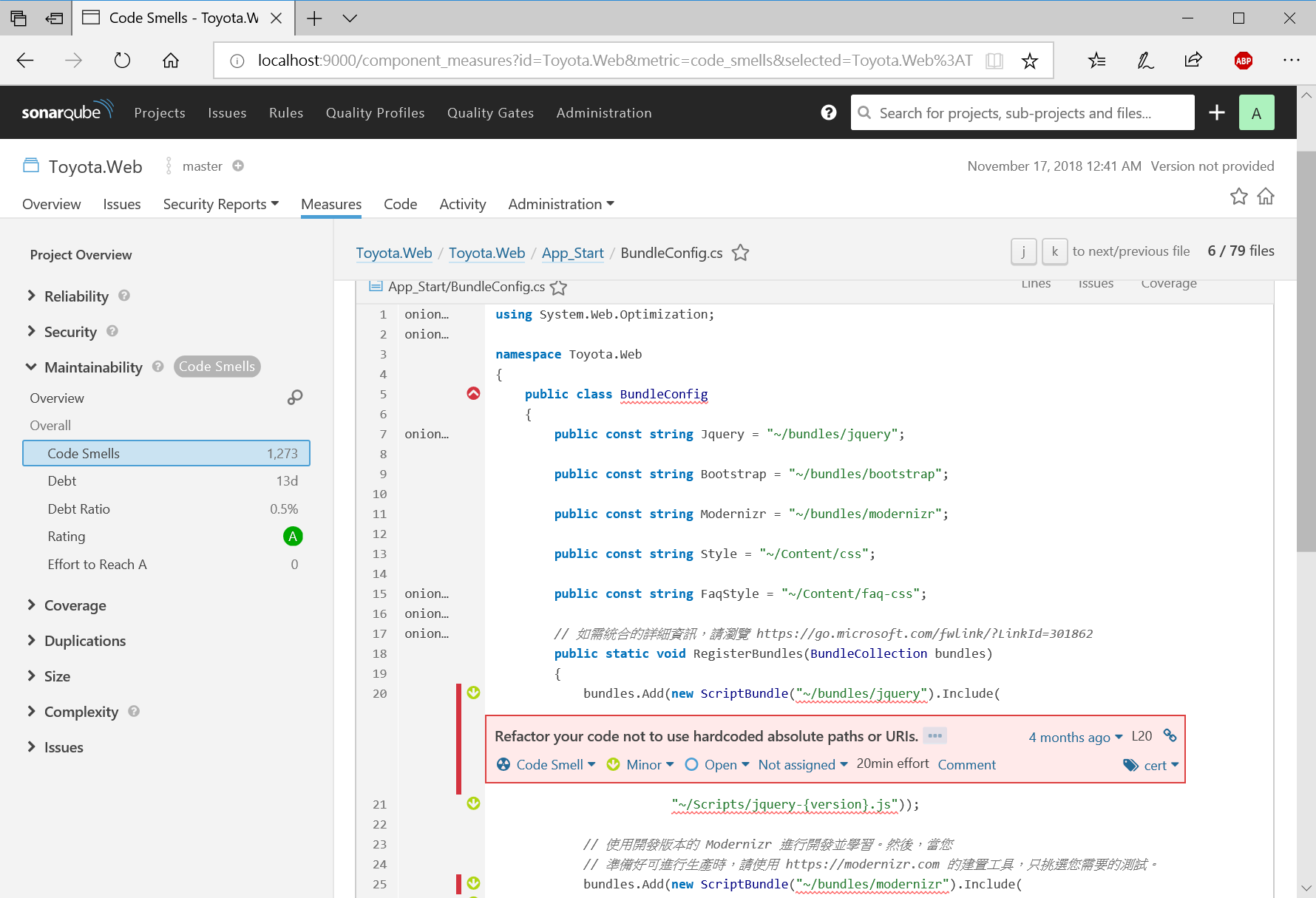Click browser share icon
Image resolution: width=1316 pixels, height=898 pixels.
(1193, 60)
